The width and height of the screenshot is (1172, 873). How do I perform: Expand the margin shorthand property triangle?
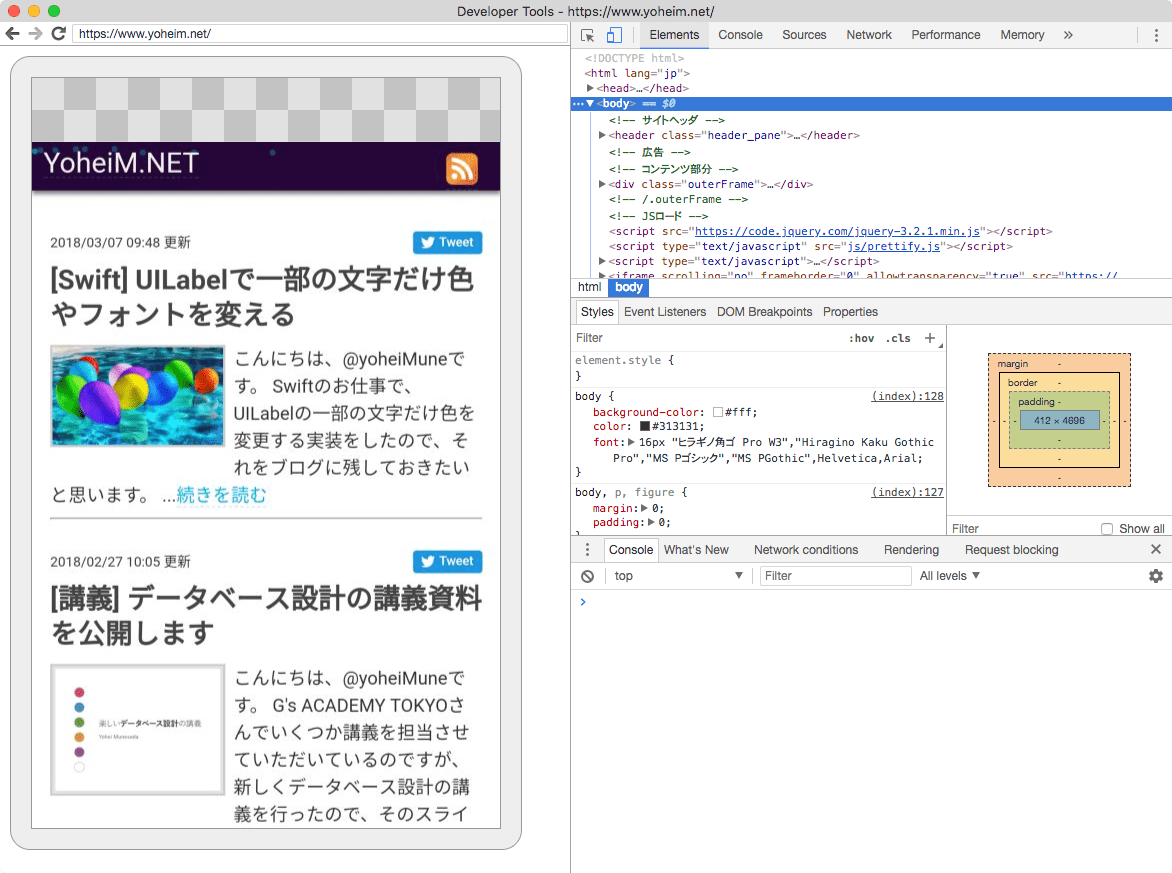click(x=645, y=508)
